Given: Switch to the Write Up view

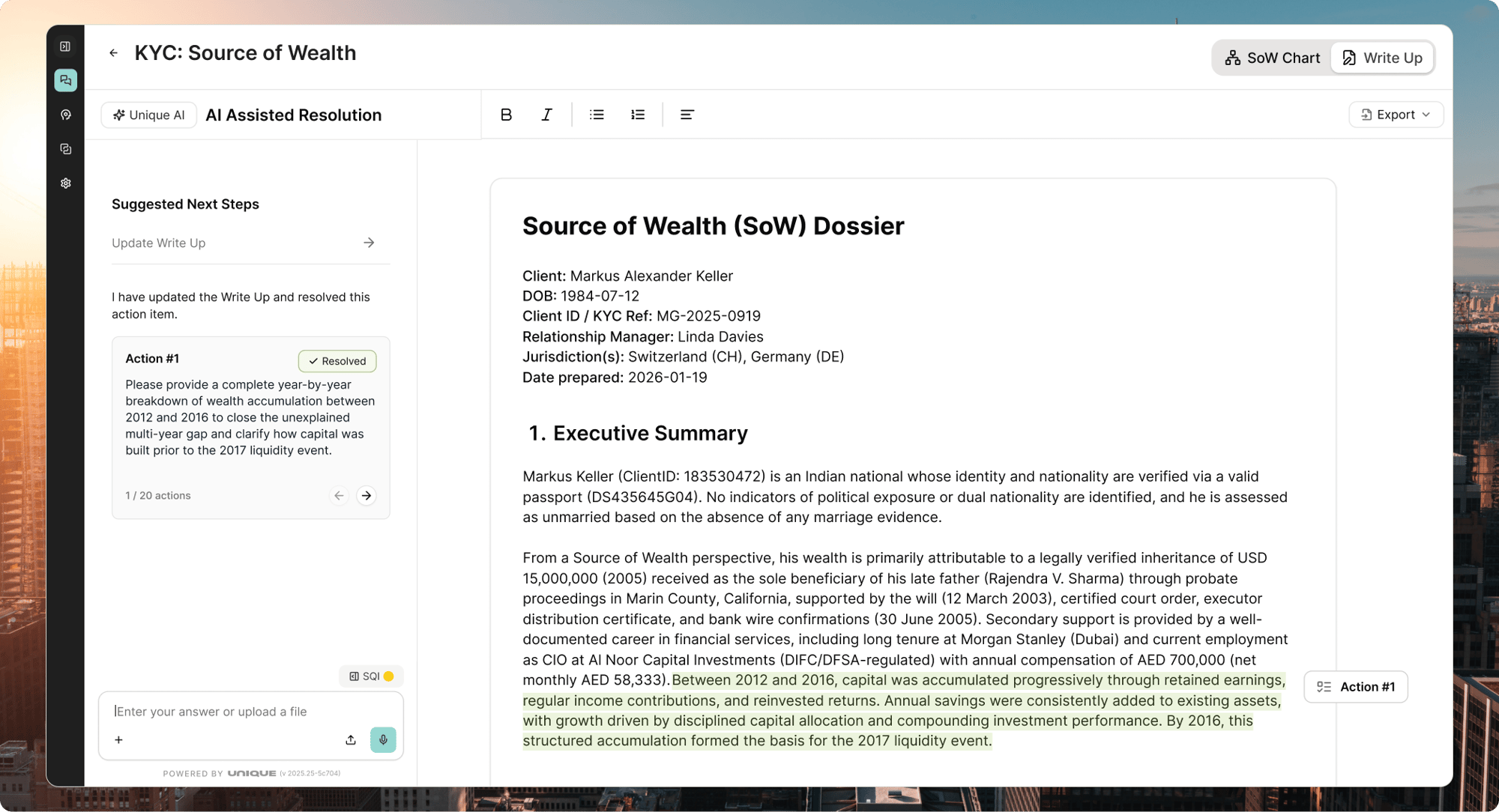Looking at the screenshot, I should pos(1382,57).
